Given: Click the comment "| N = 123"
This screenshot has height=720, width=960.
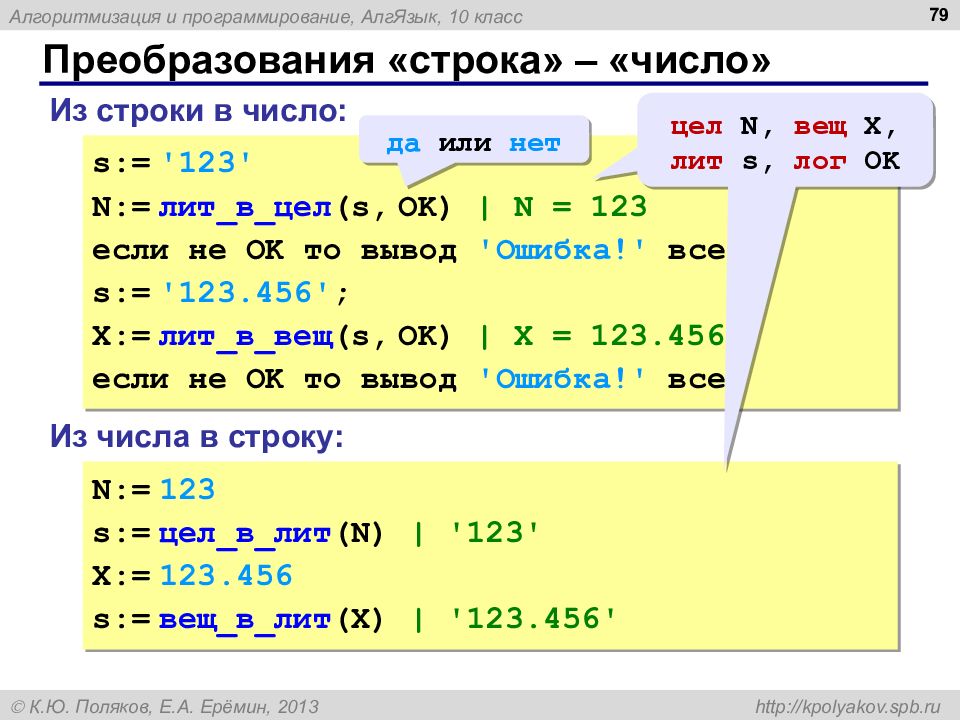Looking at the screenshot, I should point(562,207).
